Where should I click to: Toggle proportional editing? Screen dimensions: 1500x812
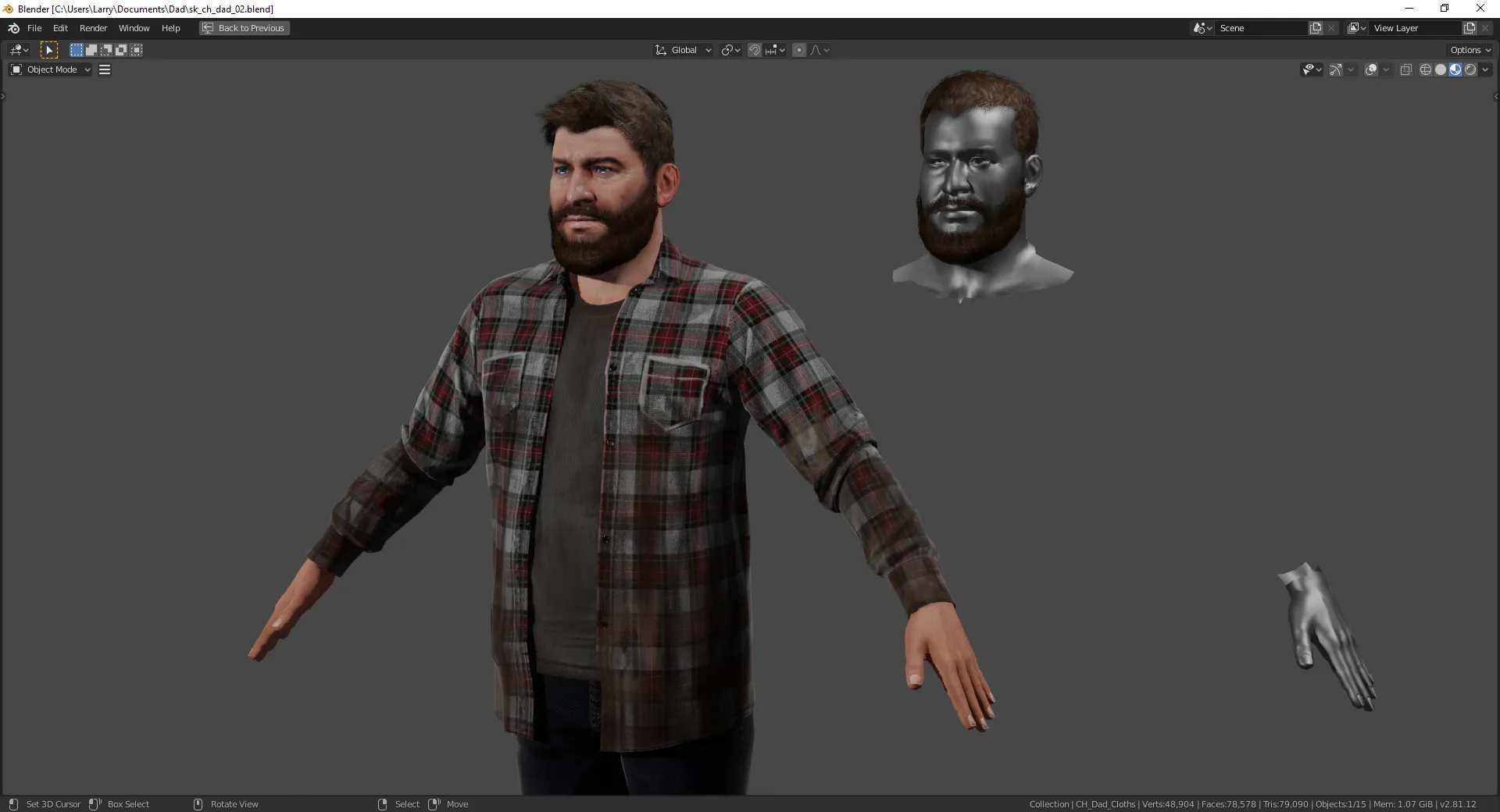tap(798, 50)
